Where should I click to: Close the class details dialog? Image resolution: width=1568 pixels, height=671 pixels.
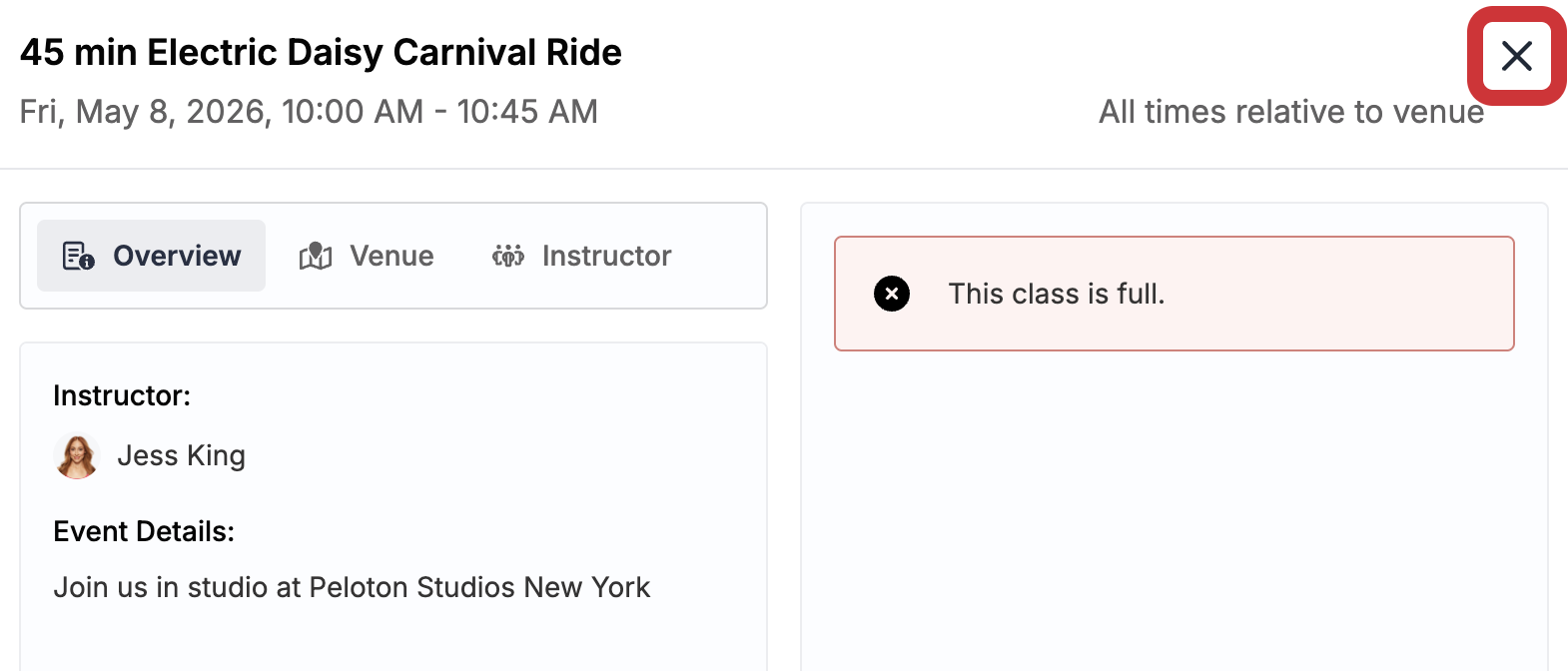[1516, 56]
